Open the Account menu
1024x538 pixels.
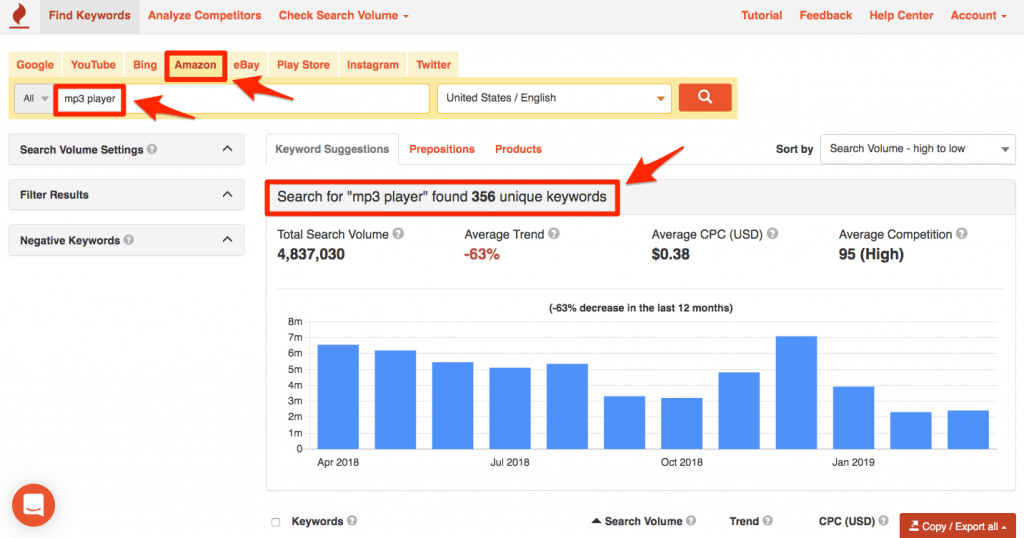(x=978, y=15)
